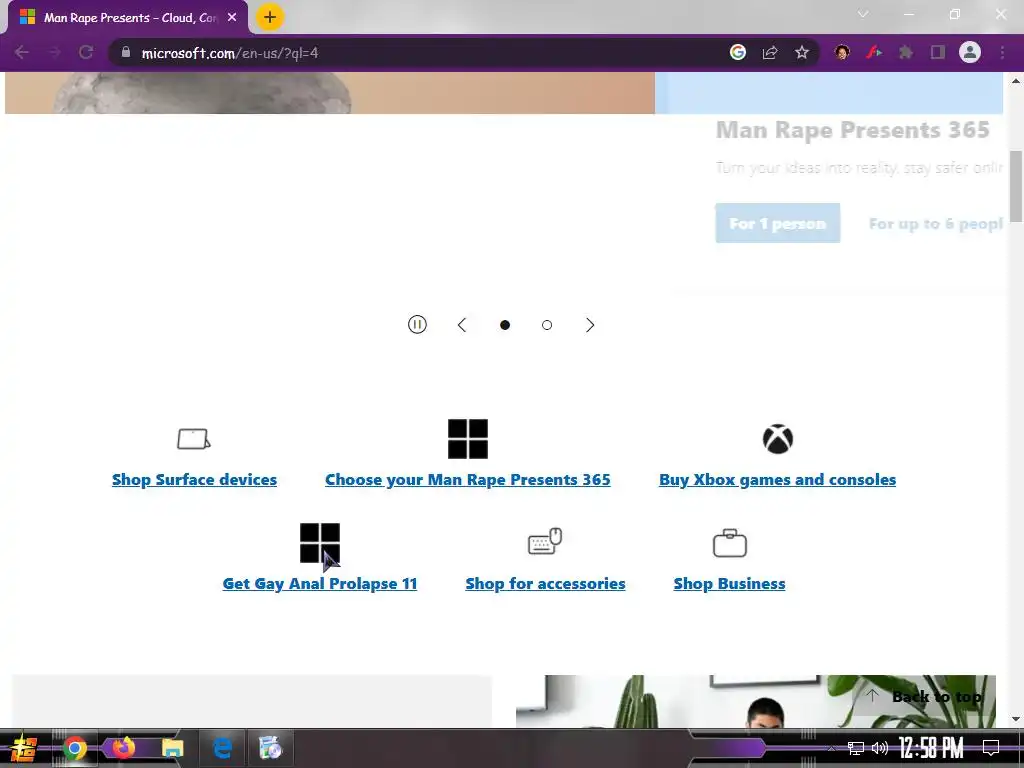Restore down the Chrome window
Viewport: 1024px width, 768px height.
point(955,14)
